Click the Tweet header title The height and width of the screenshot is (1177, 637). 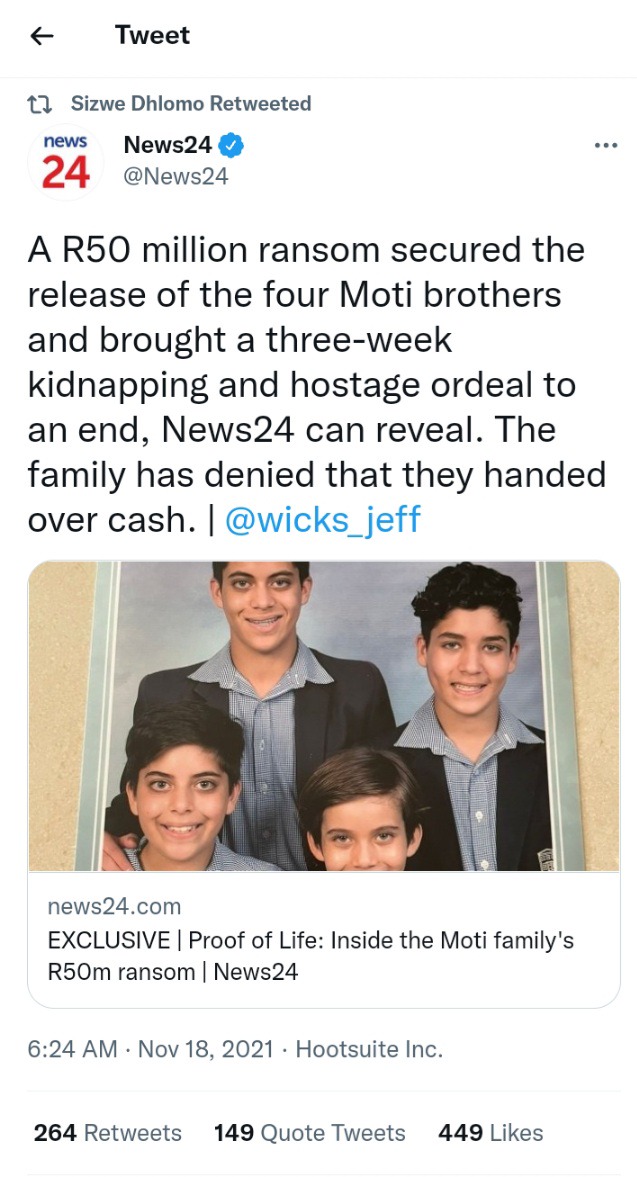[x=152, y=35]
